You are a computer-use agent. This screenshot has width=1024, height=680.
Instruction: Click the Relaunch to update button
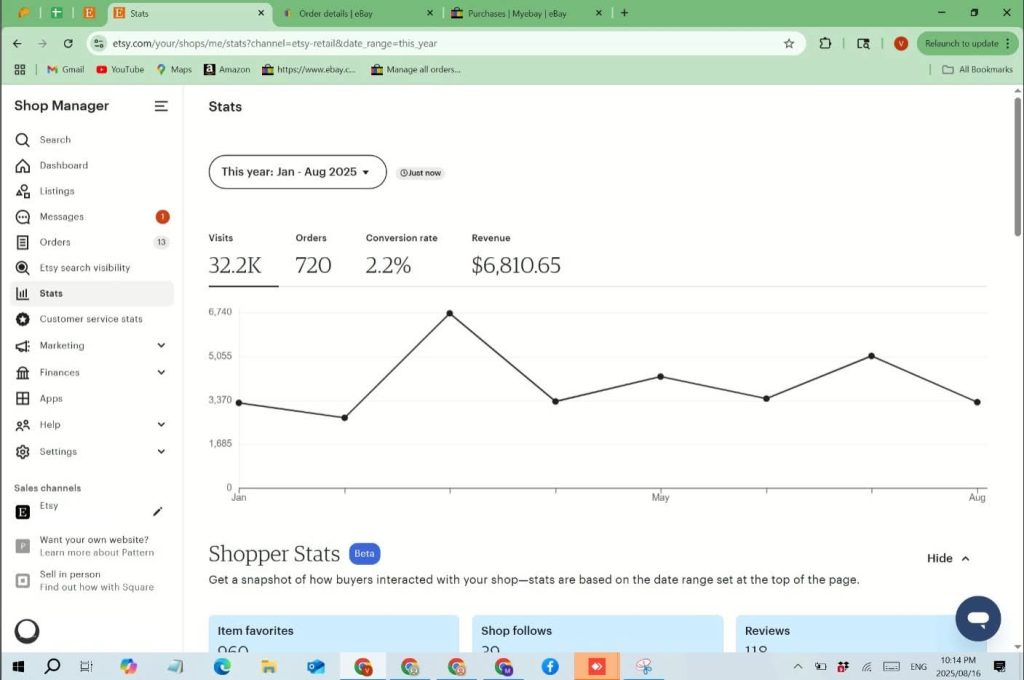pos(961,44)
